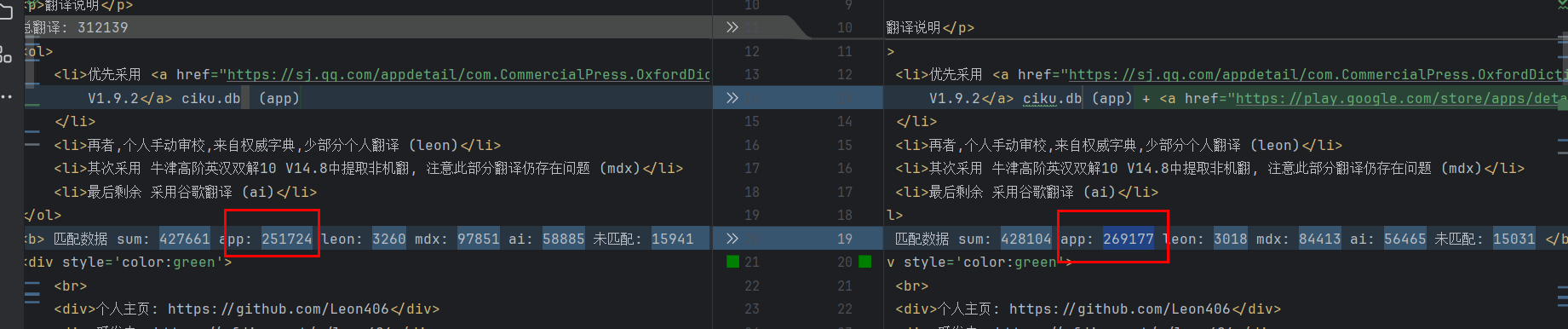
Task: Open the Structure tool window icon in the sidebar
Action: (x=6, y=54)
